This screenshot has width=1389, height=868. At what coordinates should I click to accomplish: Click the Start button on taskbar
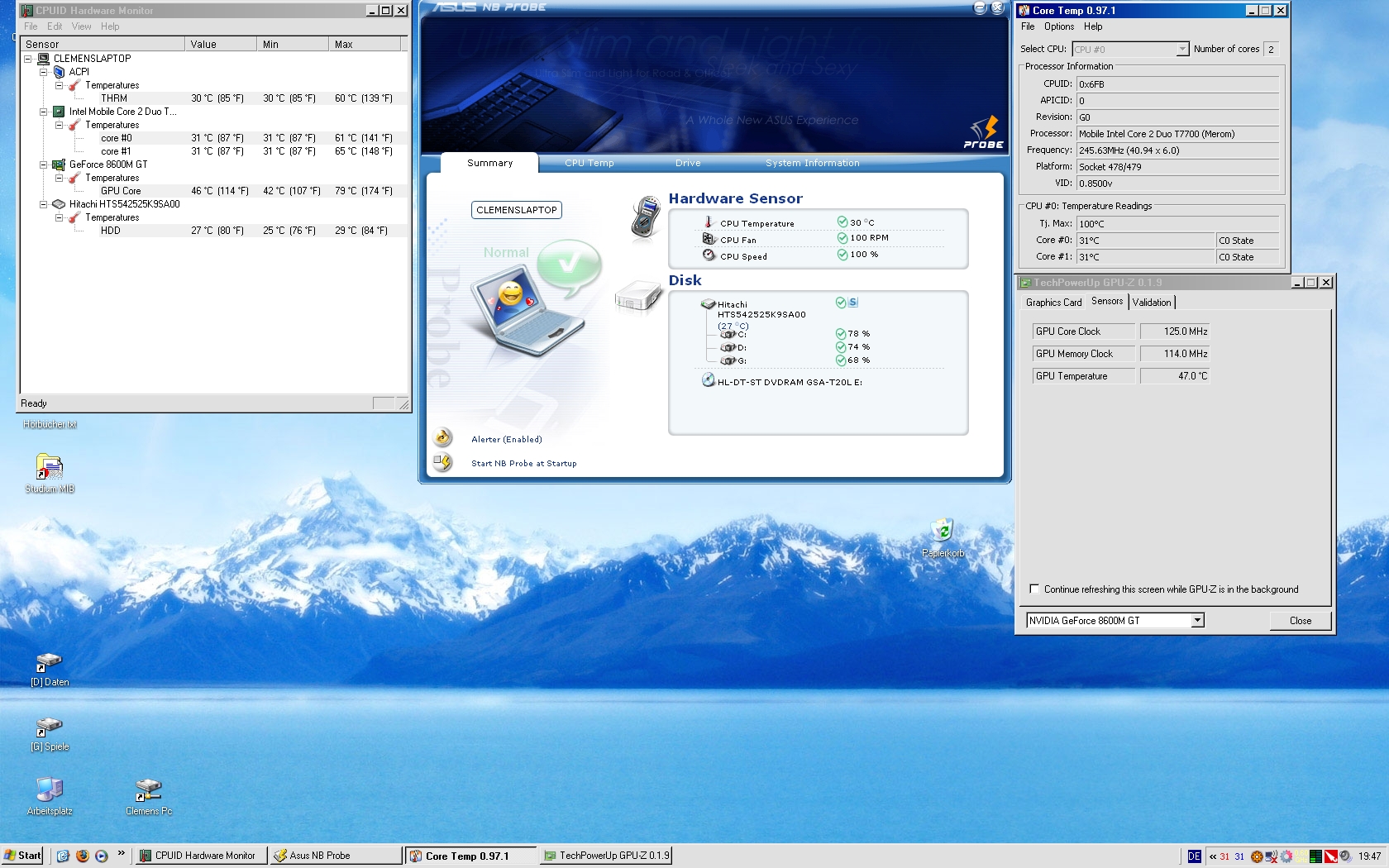click(x=22, y=856)
